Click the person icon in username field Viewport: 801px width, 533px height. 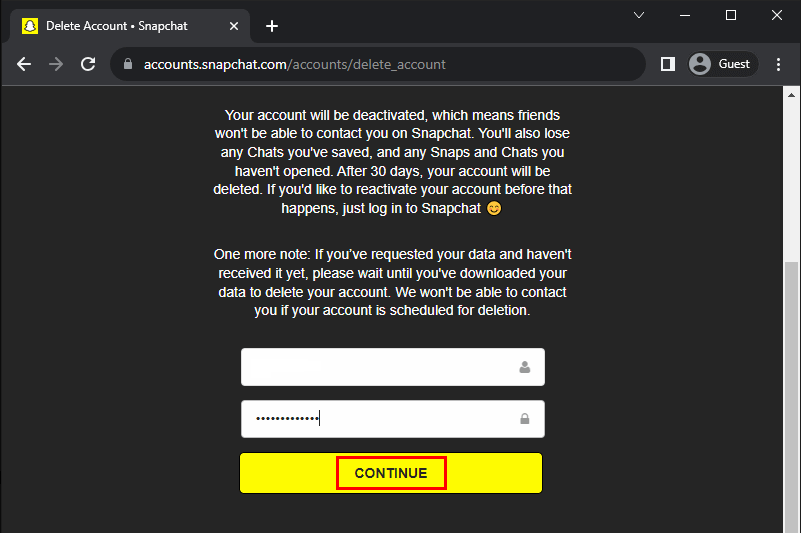[x=525, y=367]
